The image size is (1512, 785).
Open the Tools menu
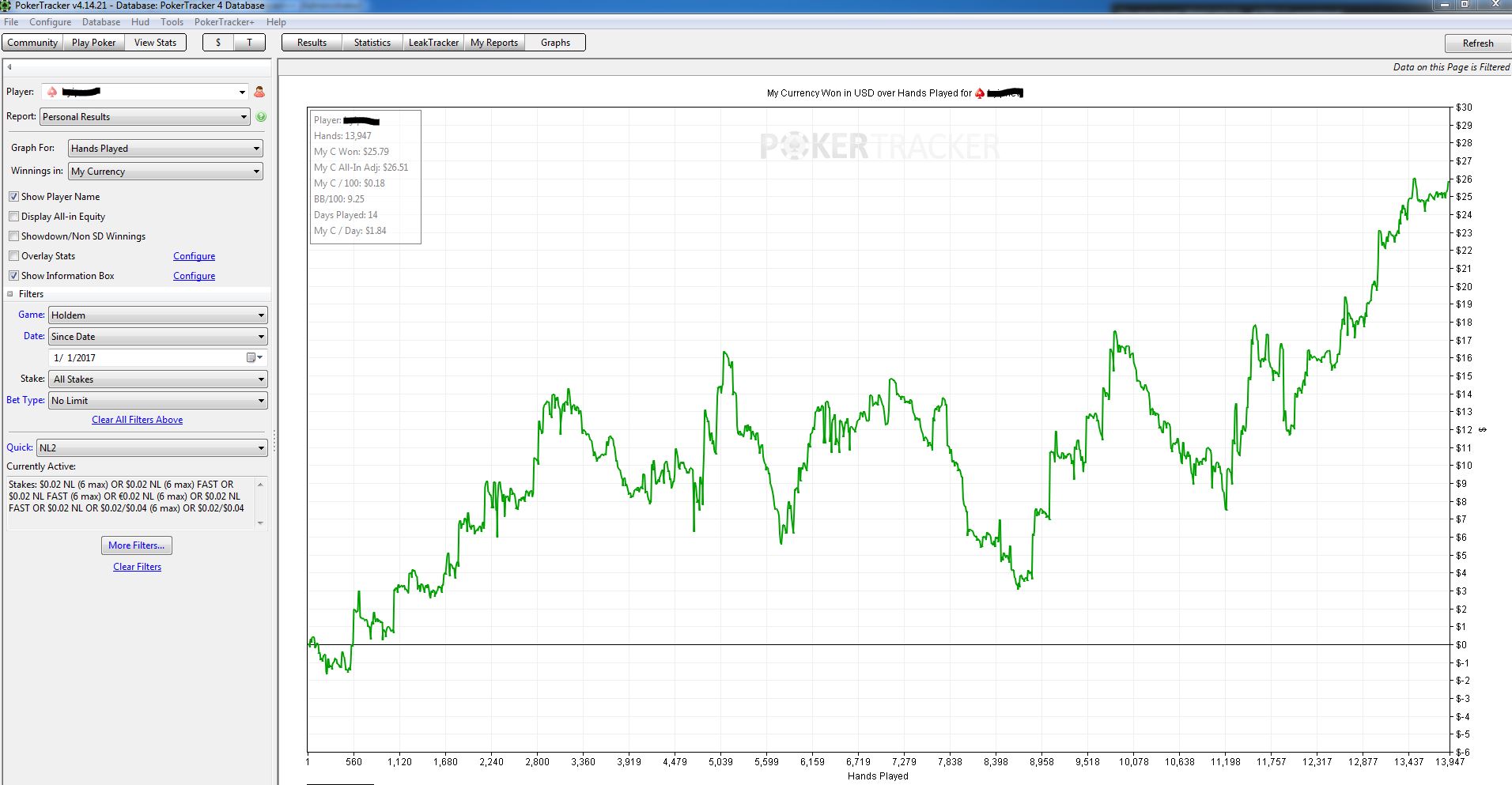pos(172,22)
